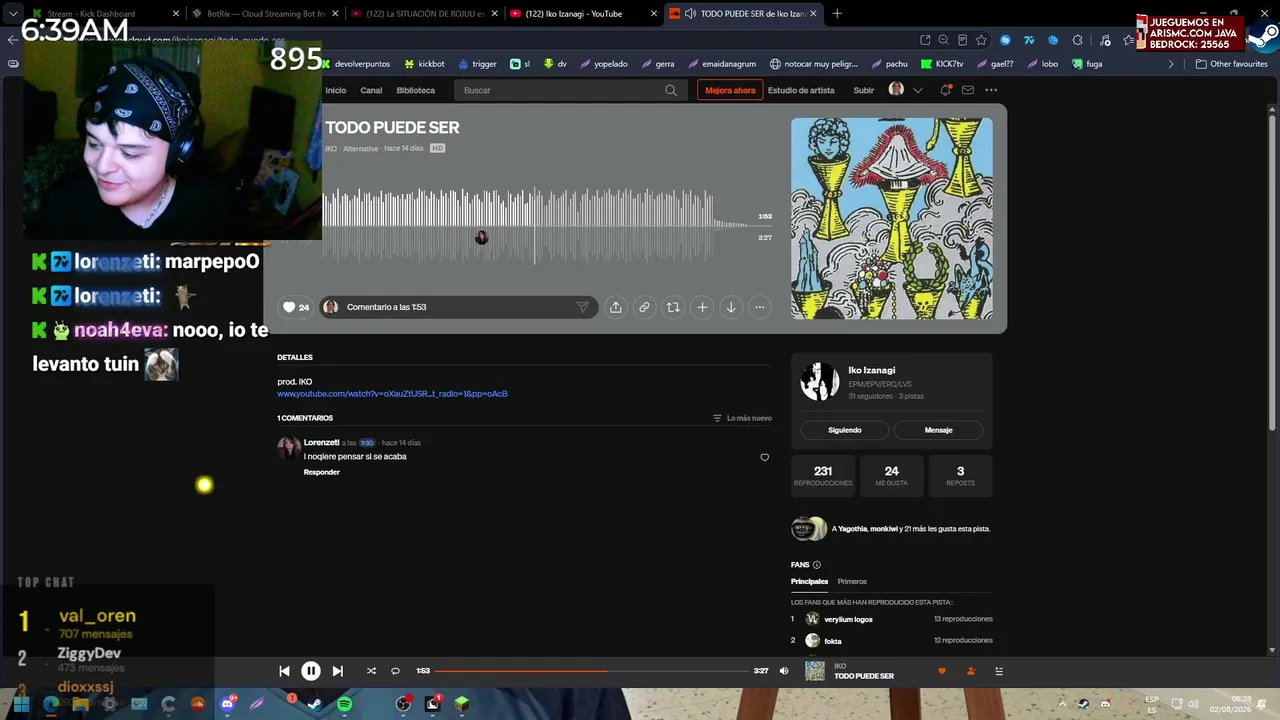
Task: Like Lorenzeti's comment
Action: (765, 457)
